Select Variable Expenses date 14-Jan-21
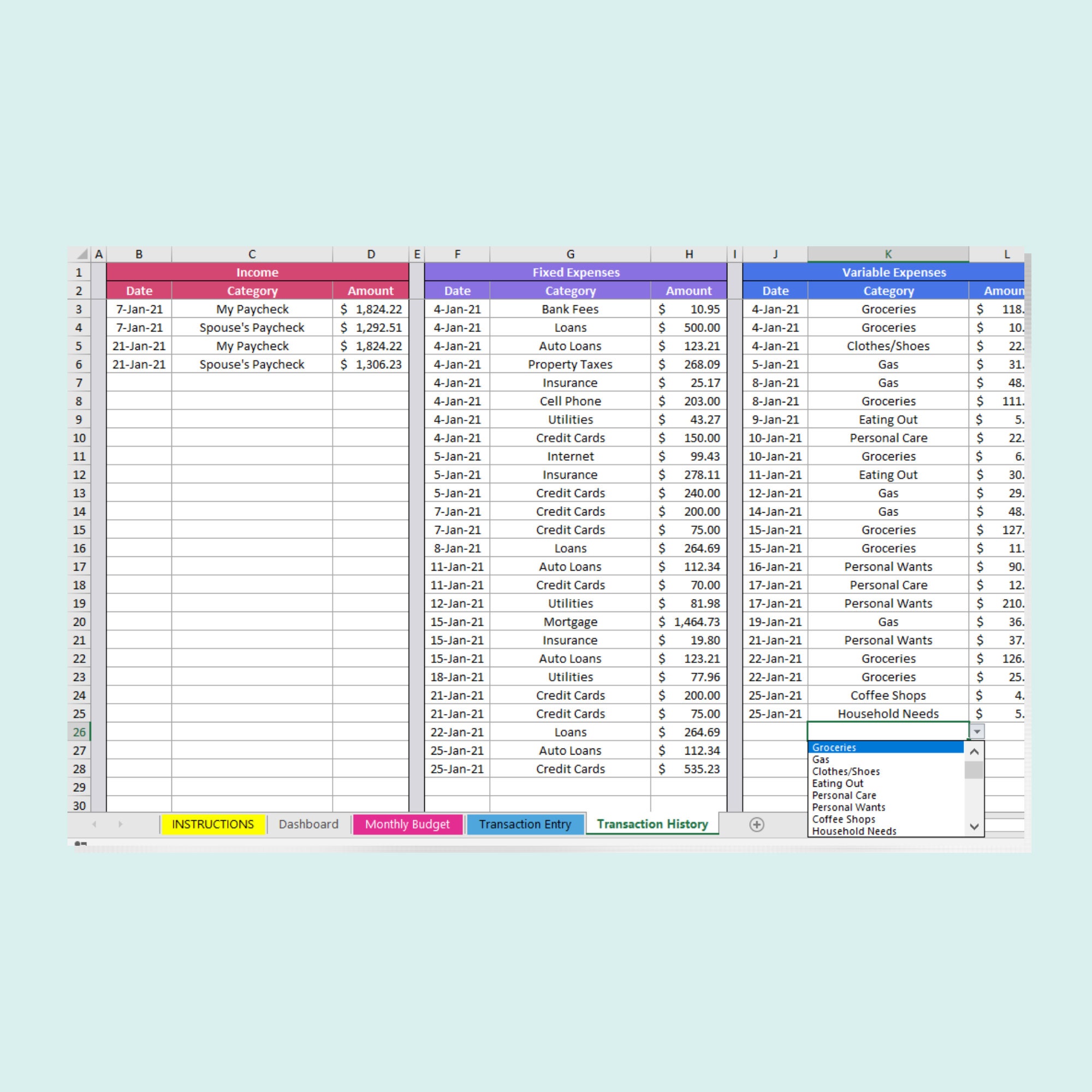Image resolution: width=1092 pixels, height=1092 pixels. [x=775, y=512]
